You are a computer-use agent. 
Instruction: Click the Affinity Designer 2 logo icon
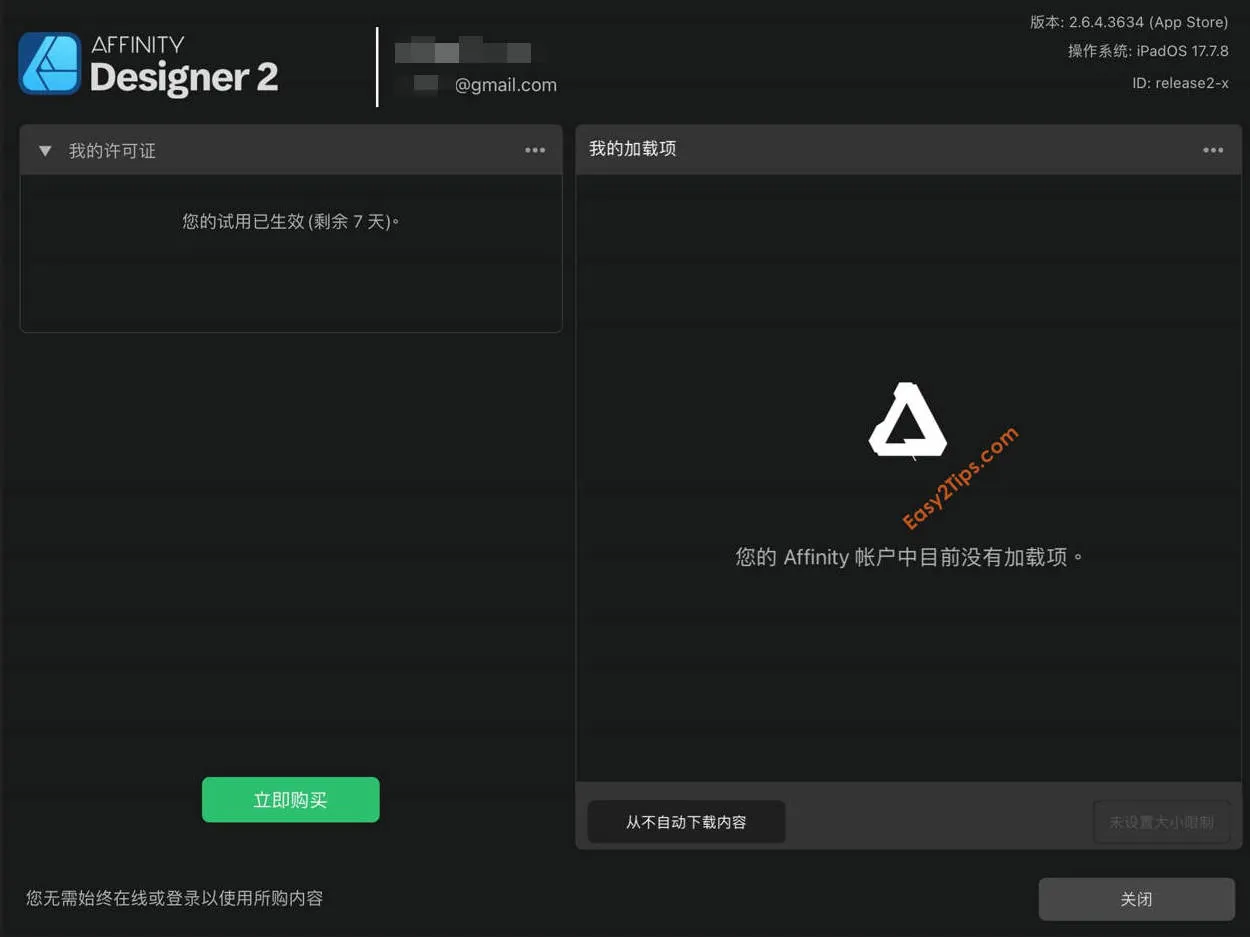[x=50, y=64]
